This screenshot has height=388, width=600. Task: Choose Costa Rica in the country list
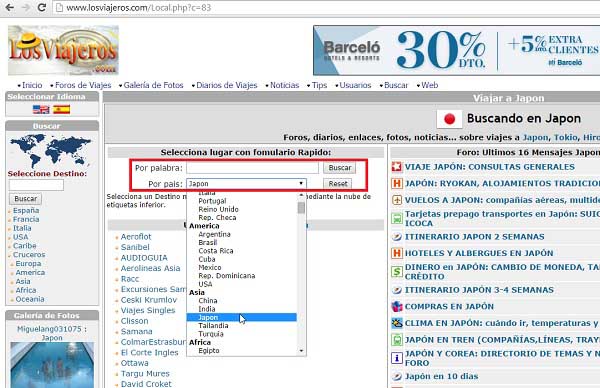tap(216, 251)
